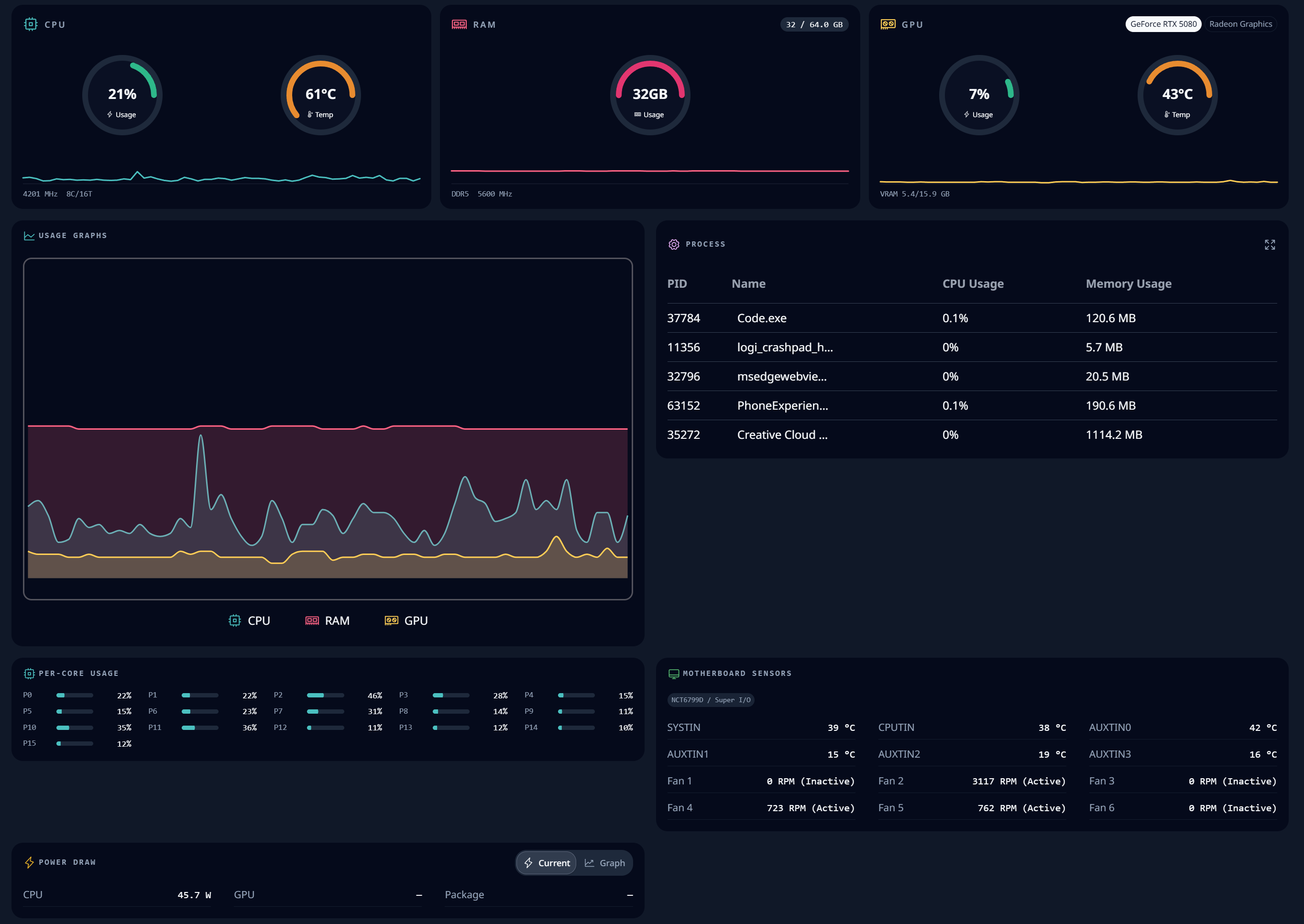Click the RAM legend icon below the graph
Viewport: 1304px width, 924px height.
coord(312,620)
